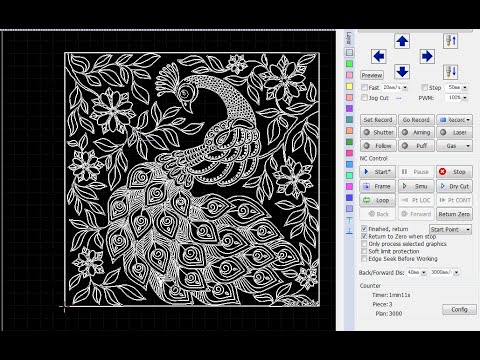Open the Record dropdown button
The image size is (480, 360).
pos(455,120)
